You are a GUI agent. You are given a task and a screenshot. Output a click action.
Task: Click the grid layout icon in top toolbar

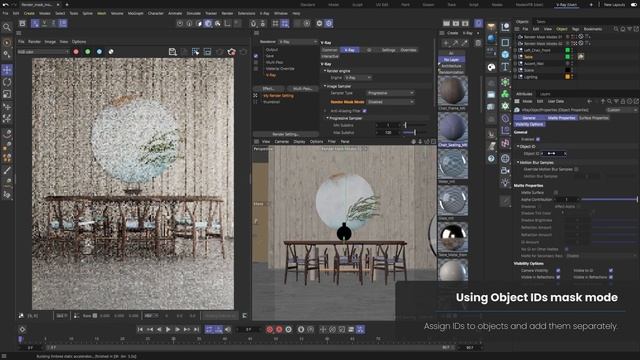[x=276, y=24]
